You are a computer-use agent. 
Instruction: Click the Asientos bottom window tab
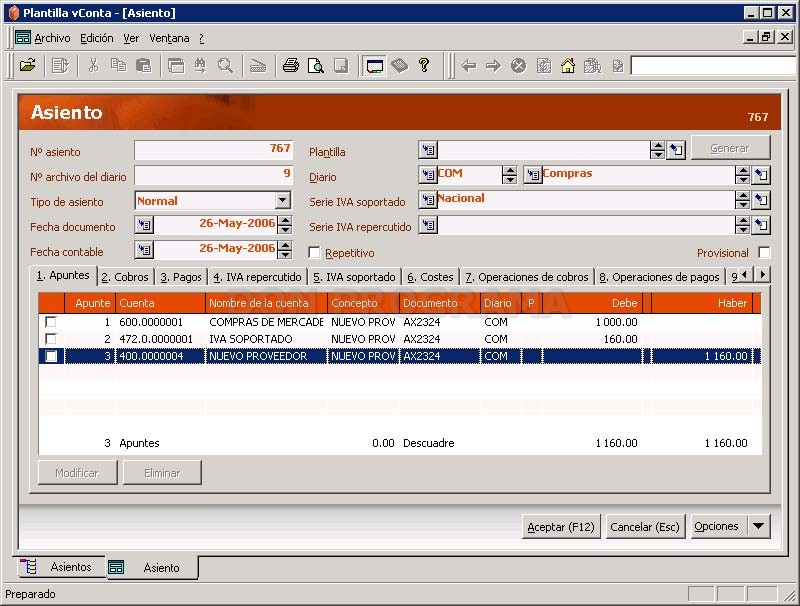[x=61, y=567]
